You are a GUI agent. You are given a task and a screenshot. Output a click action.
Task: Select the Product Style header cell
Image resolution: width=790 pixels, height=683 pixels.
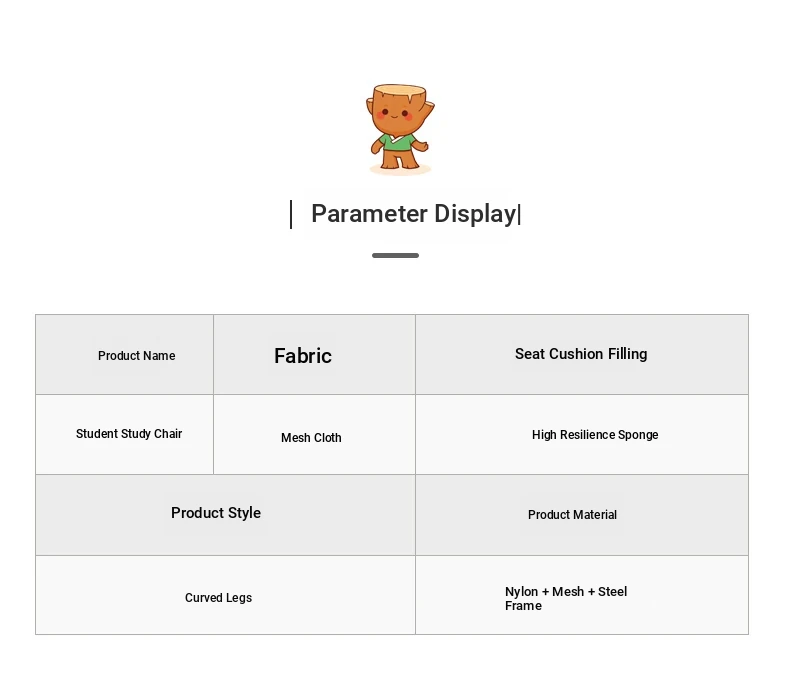(x=225, y=515)
